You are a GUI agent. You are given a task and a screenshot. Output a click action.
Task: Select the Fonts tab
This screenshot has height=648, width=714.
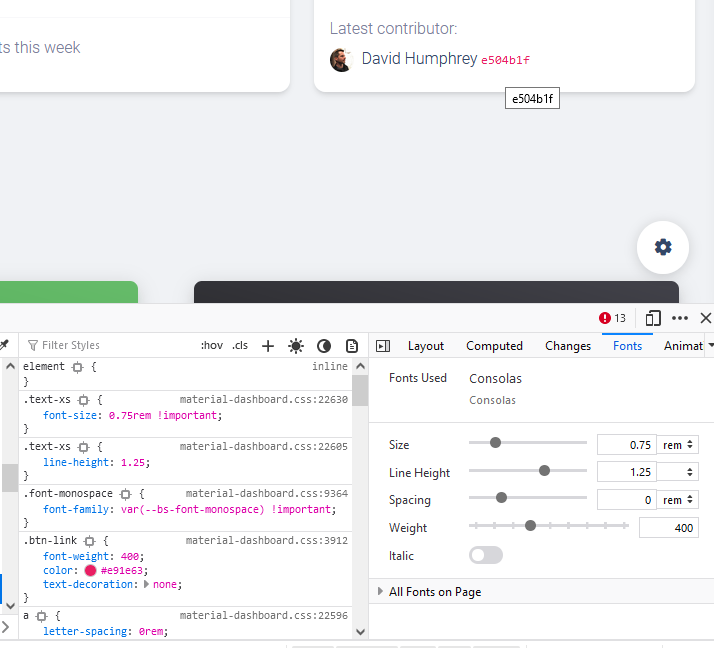click(627, 346)
